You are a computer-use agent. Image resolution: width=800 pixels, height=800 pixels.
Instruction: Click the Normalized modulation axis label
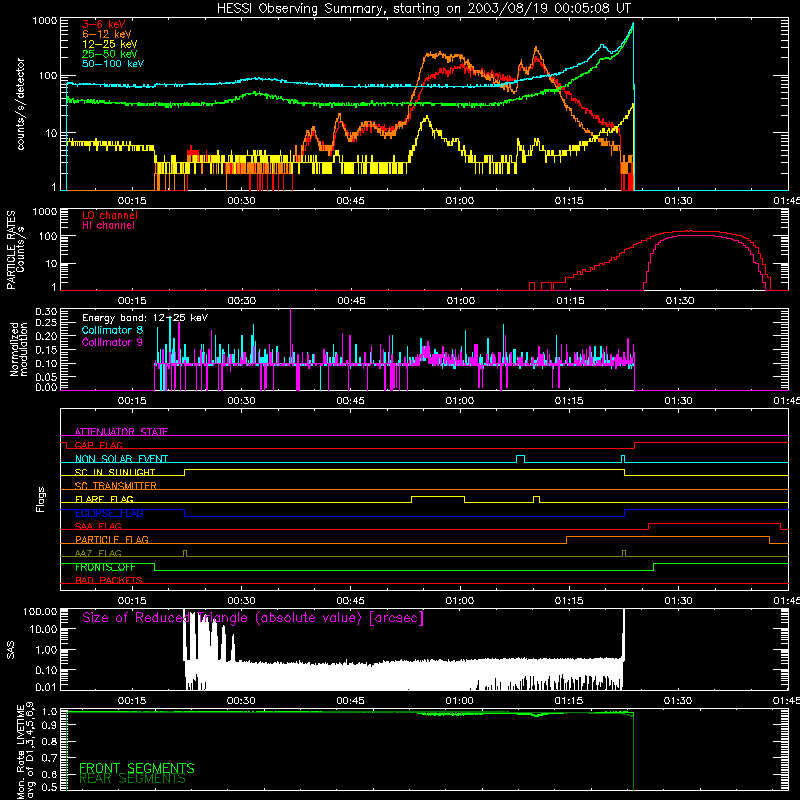pos(18,349)
